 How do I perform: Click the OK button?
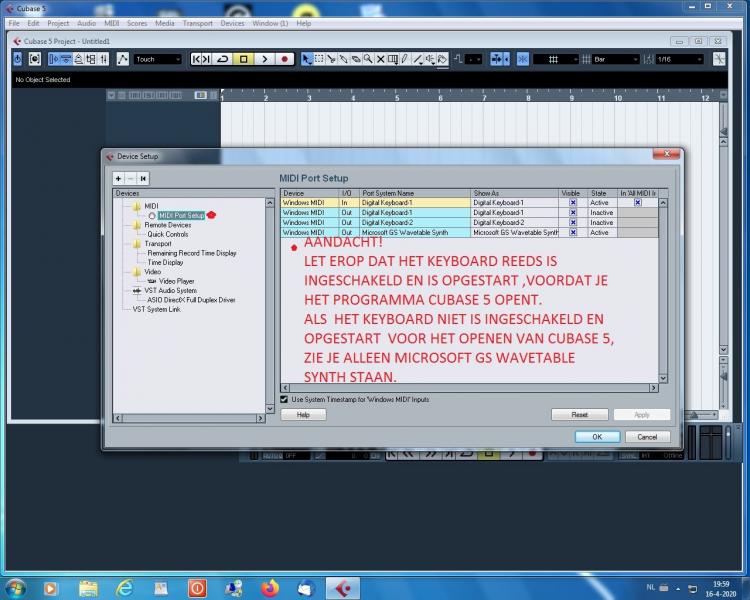pos(597,437)
